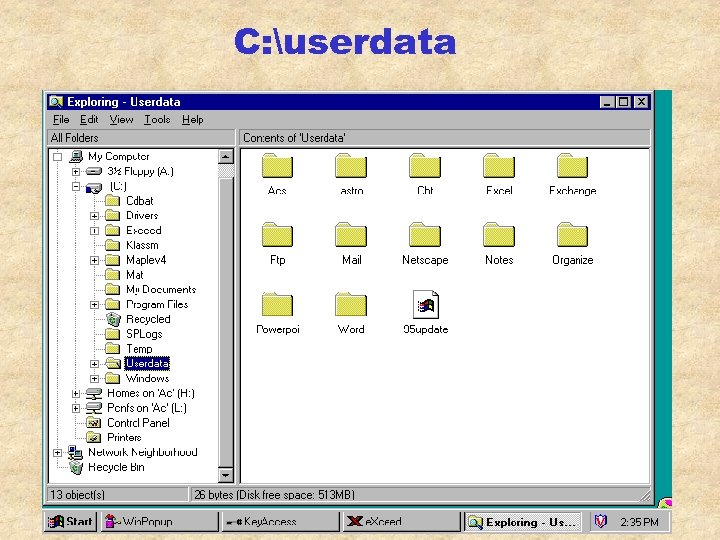
Task: Open the Organize folder icon
Action: (572, 235)
